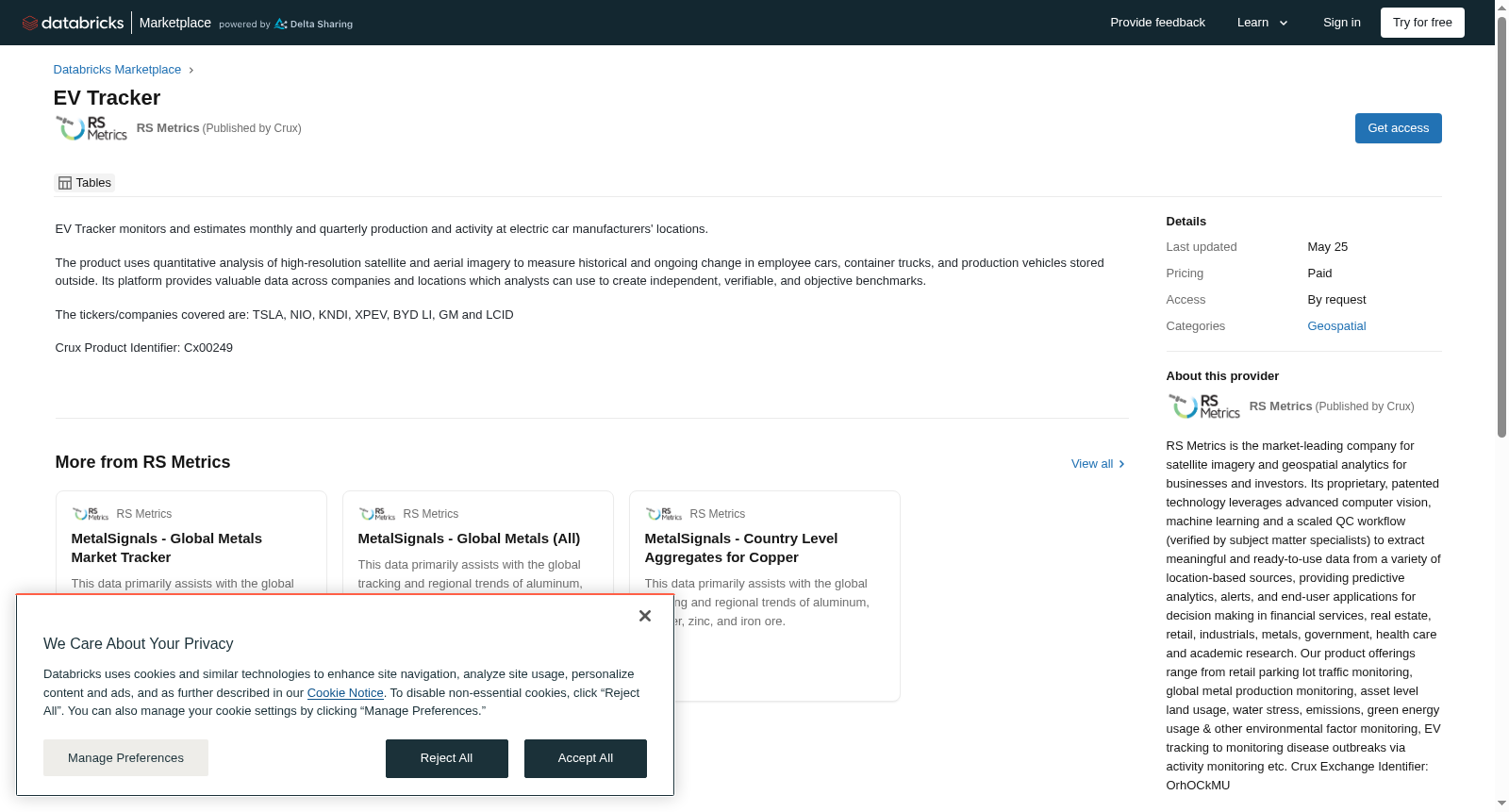The width and height of the screenshot is (1509, 812).
Task: Expand the Learn dropdown menu
Action: pyautogui.click(x=1263, y=23)
